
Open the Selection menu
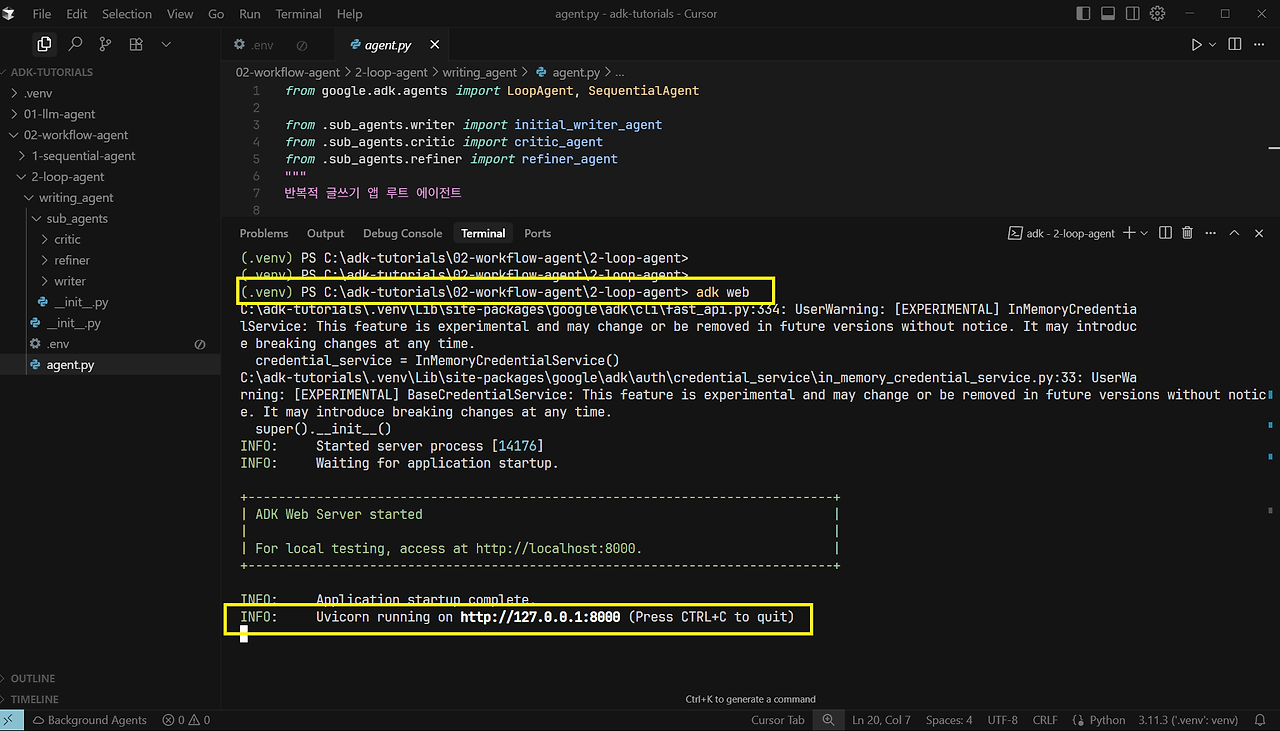(127, 14)
